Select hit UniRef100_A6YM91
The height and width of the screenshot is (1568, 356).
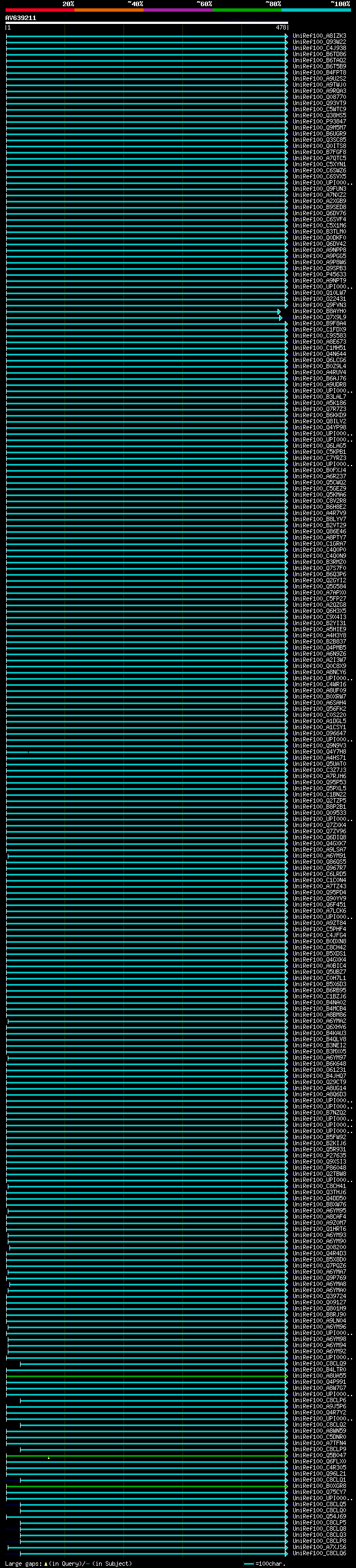point(319,856)
